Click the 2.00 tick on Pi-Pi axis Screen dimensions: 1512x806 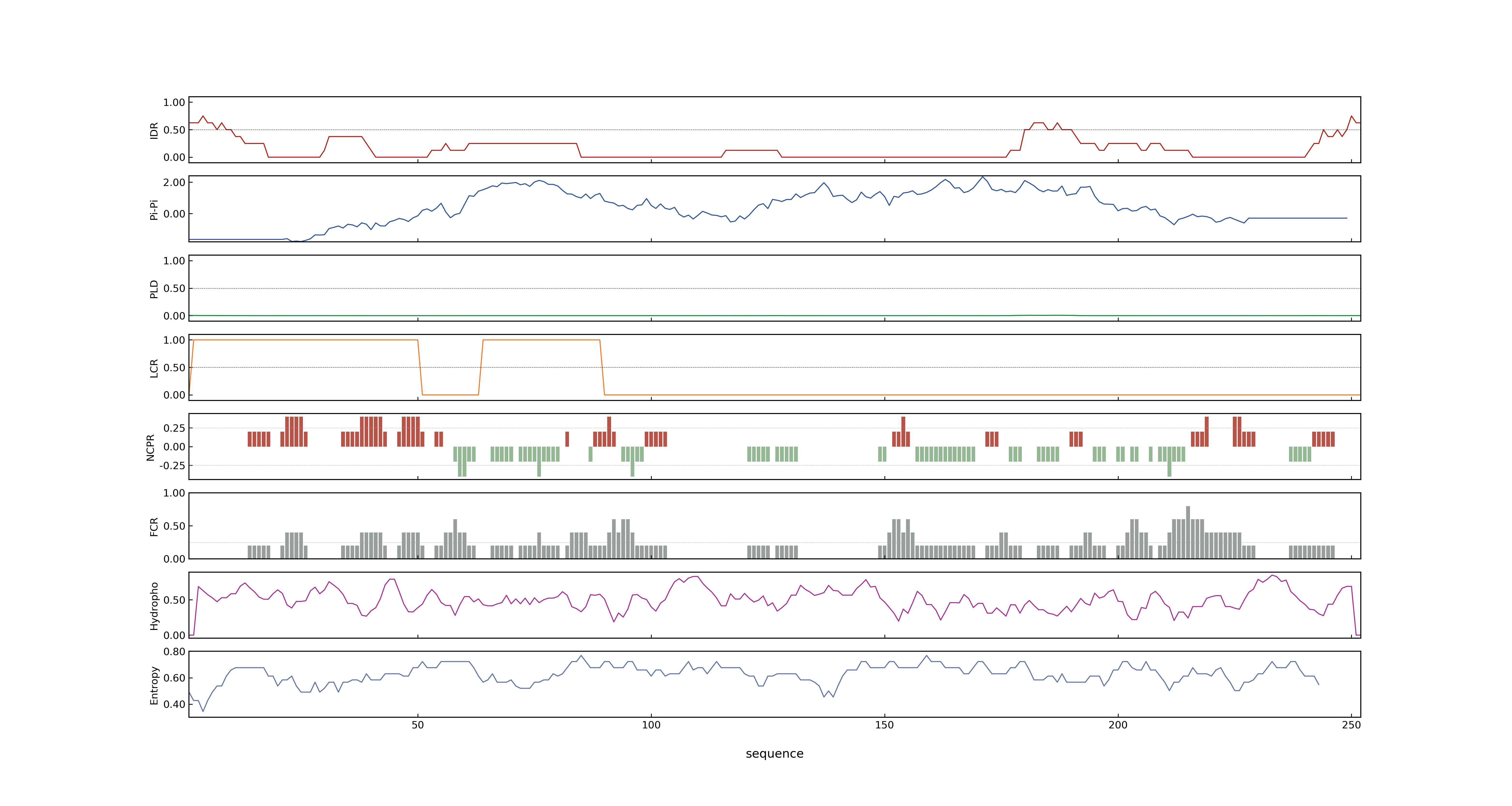pyautogui.click(x=174, y=182)
